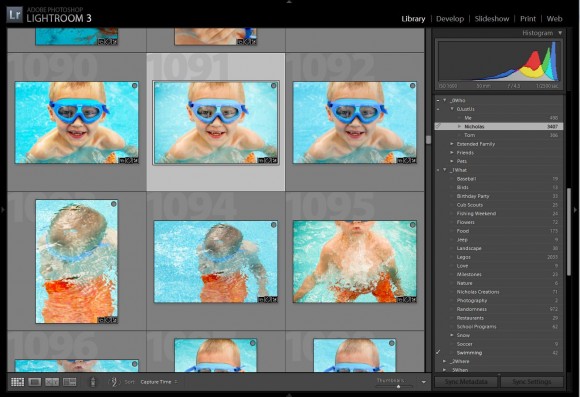Viewport: 580px width, 397px height.
Task: Collapse the Histogram panel triangle
Action: tap(560, 33)
